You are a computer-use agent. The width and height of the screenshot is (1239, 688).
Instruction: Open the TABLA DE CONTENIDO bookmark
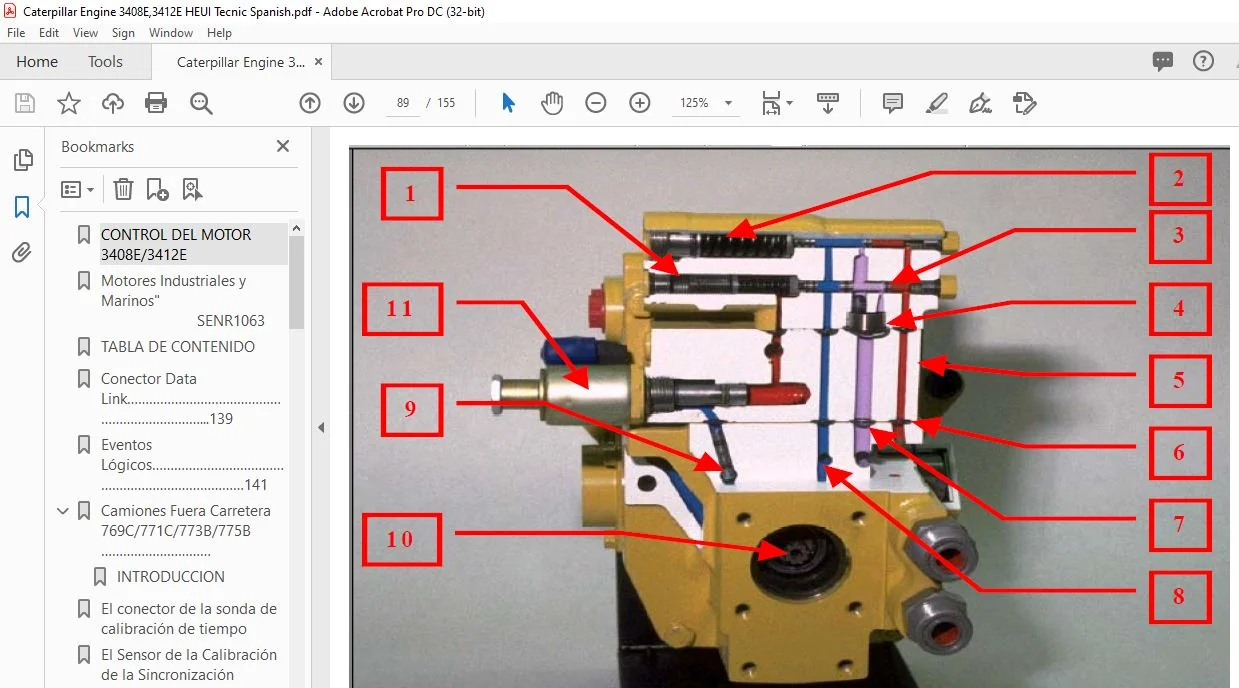point(178,347)
